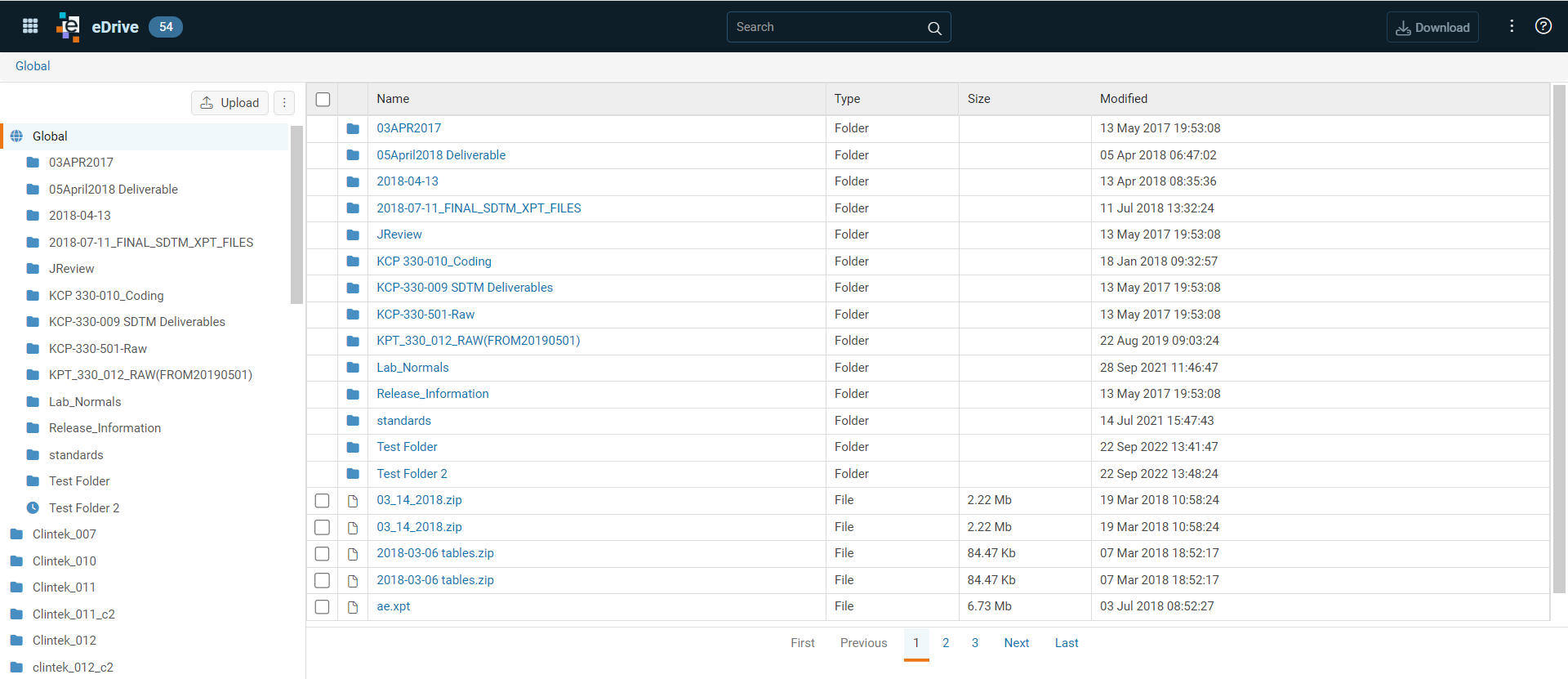Open the help question mark icon
This screenshot has width=1568, height=679.
click(1543, 26)
